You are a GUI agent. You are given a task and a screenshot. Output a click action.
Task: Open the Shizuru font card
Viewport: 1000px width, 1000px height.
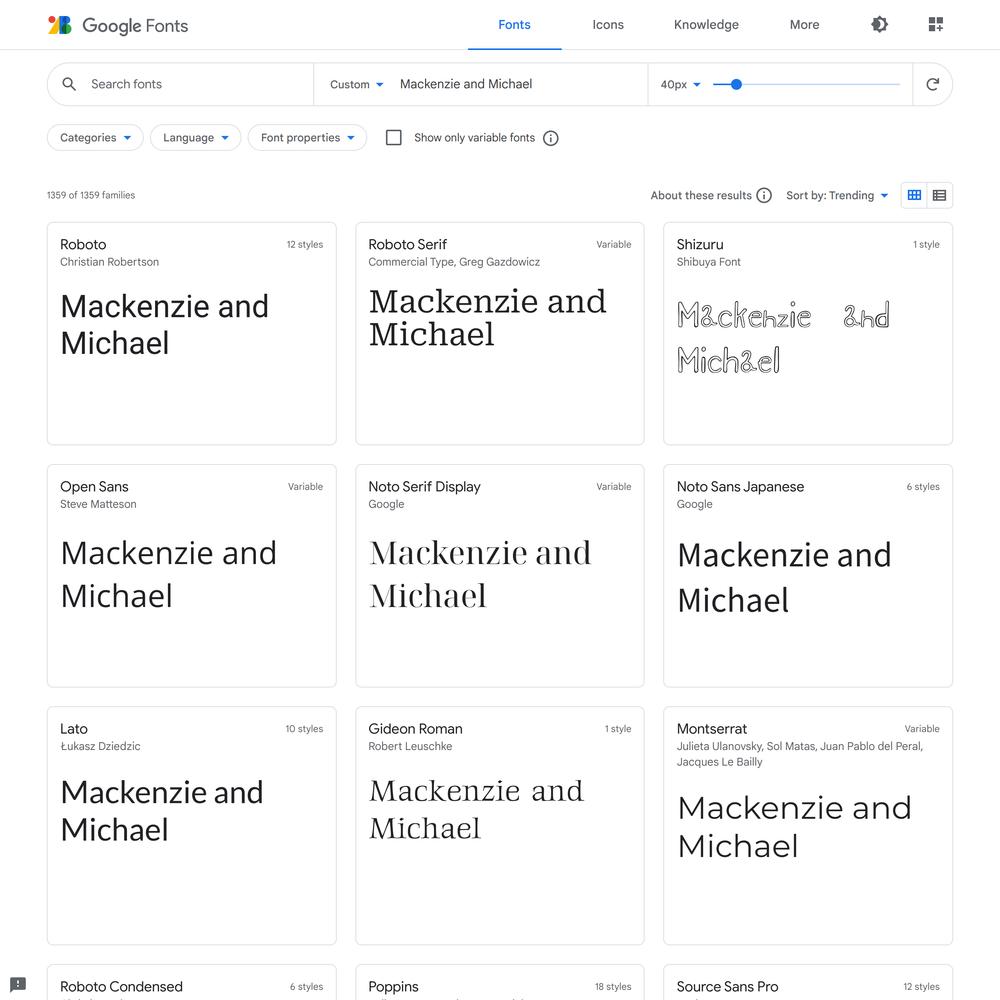click(x=808, y=334)
